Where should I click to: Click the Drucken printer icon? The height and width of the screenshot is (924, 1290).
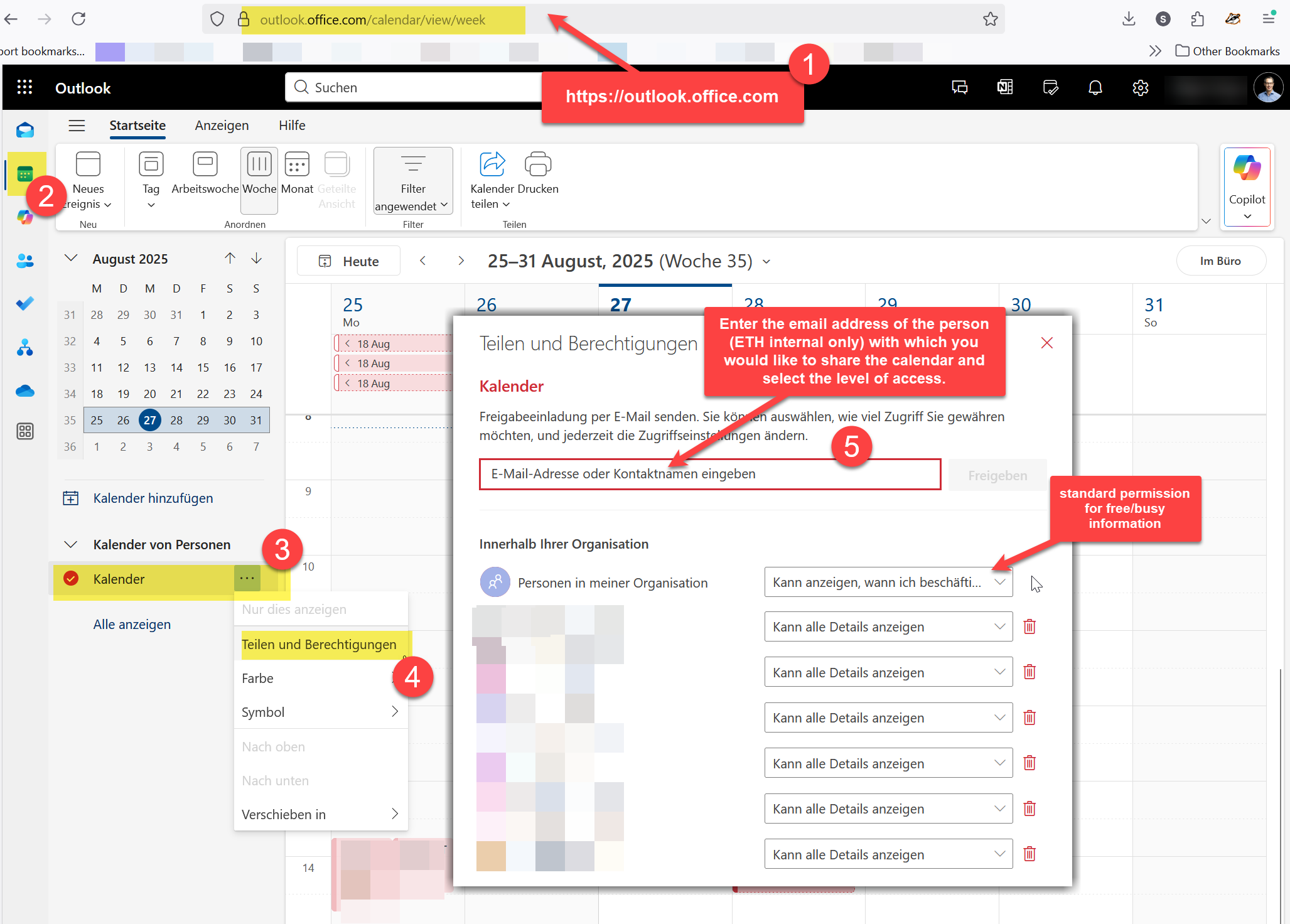[537, 165]
